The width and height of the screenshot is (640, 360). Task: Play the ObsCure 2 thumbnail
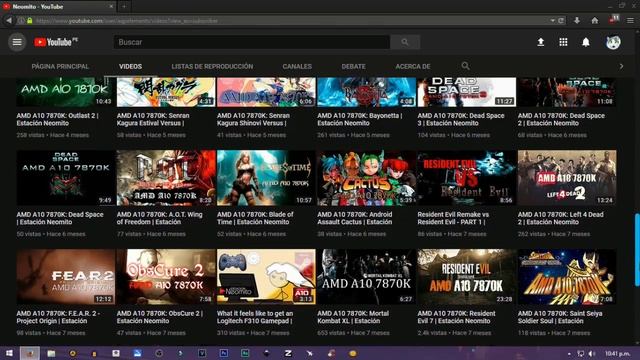pos(166,277)
